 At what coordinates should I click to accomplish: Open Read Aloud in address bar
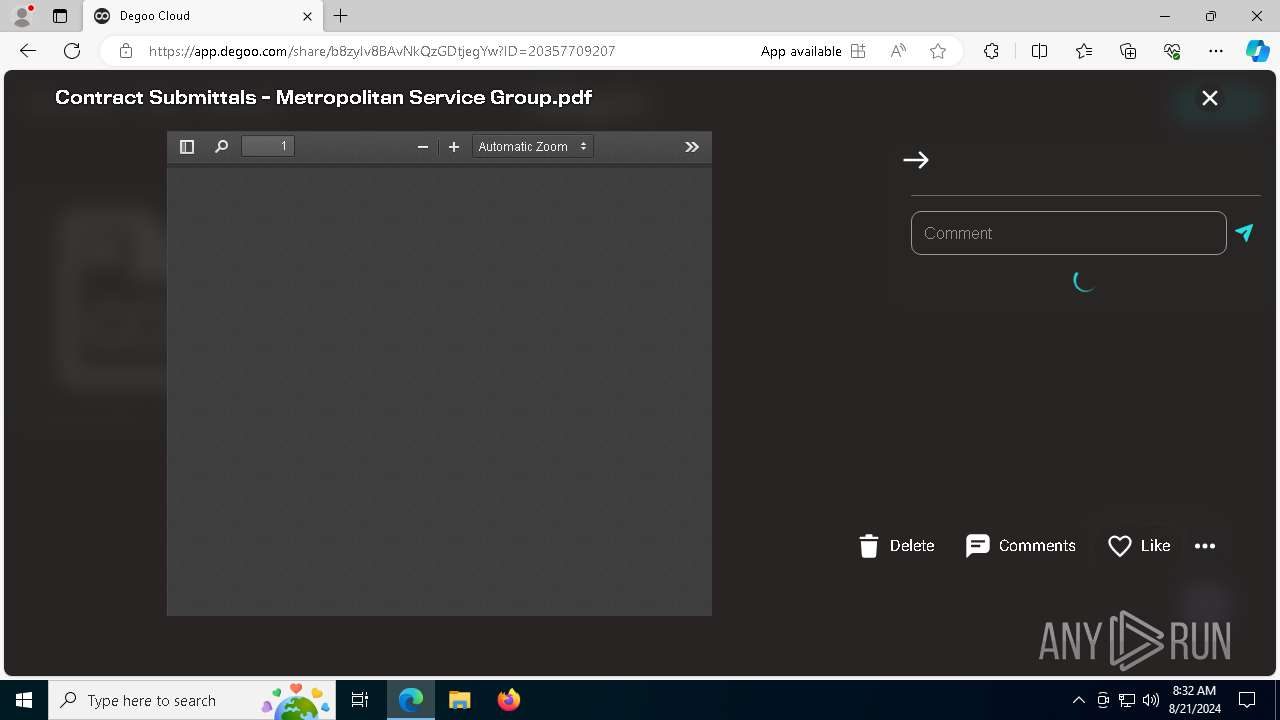(x=898, y=51)
